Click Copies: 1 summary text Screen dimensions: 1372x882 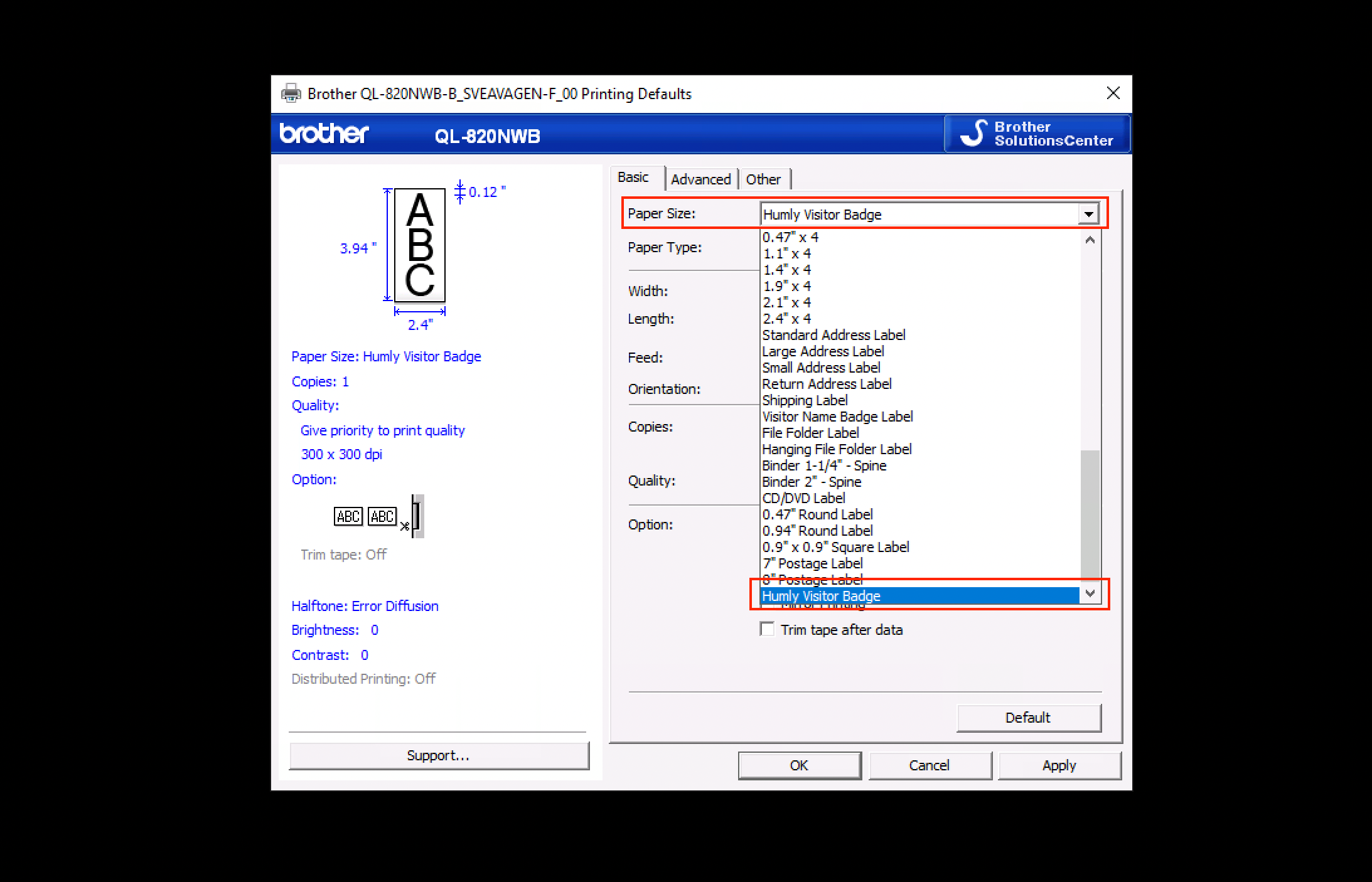tap(320, 381)
